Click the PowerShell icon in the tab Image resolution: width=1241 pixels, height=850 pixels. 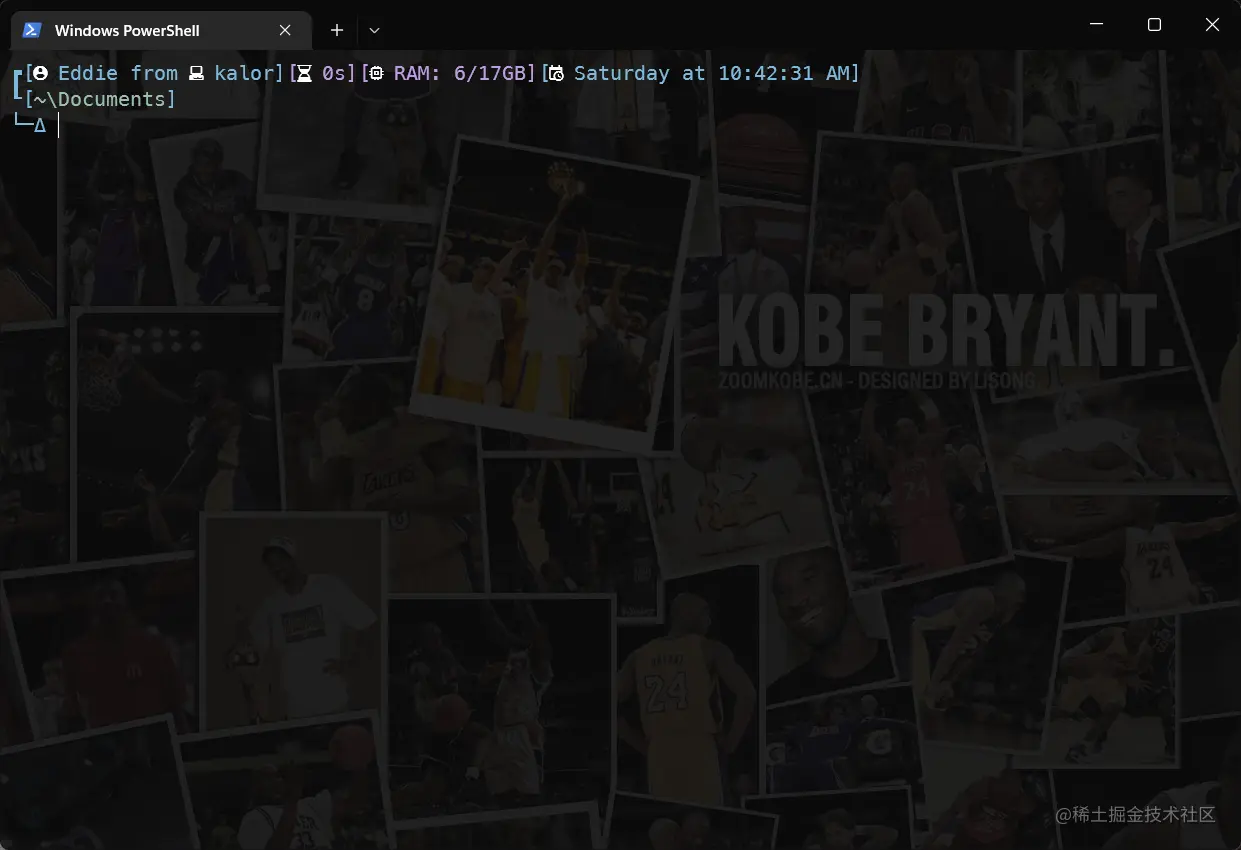(x=32, y=30)
